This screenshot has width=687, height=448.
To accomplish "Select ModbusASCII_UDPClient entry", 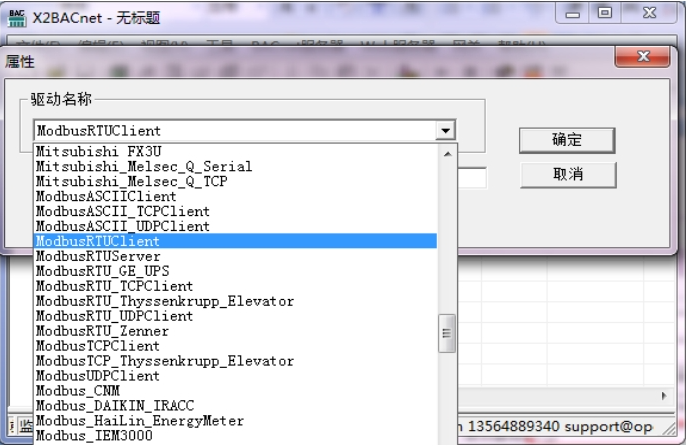I will click(236, 226).
